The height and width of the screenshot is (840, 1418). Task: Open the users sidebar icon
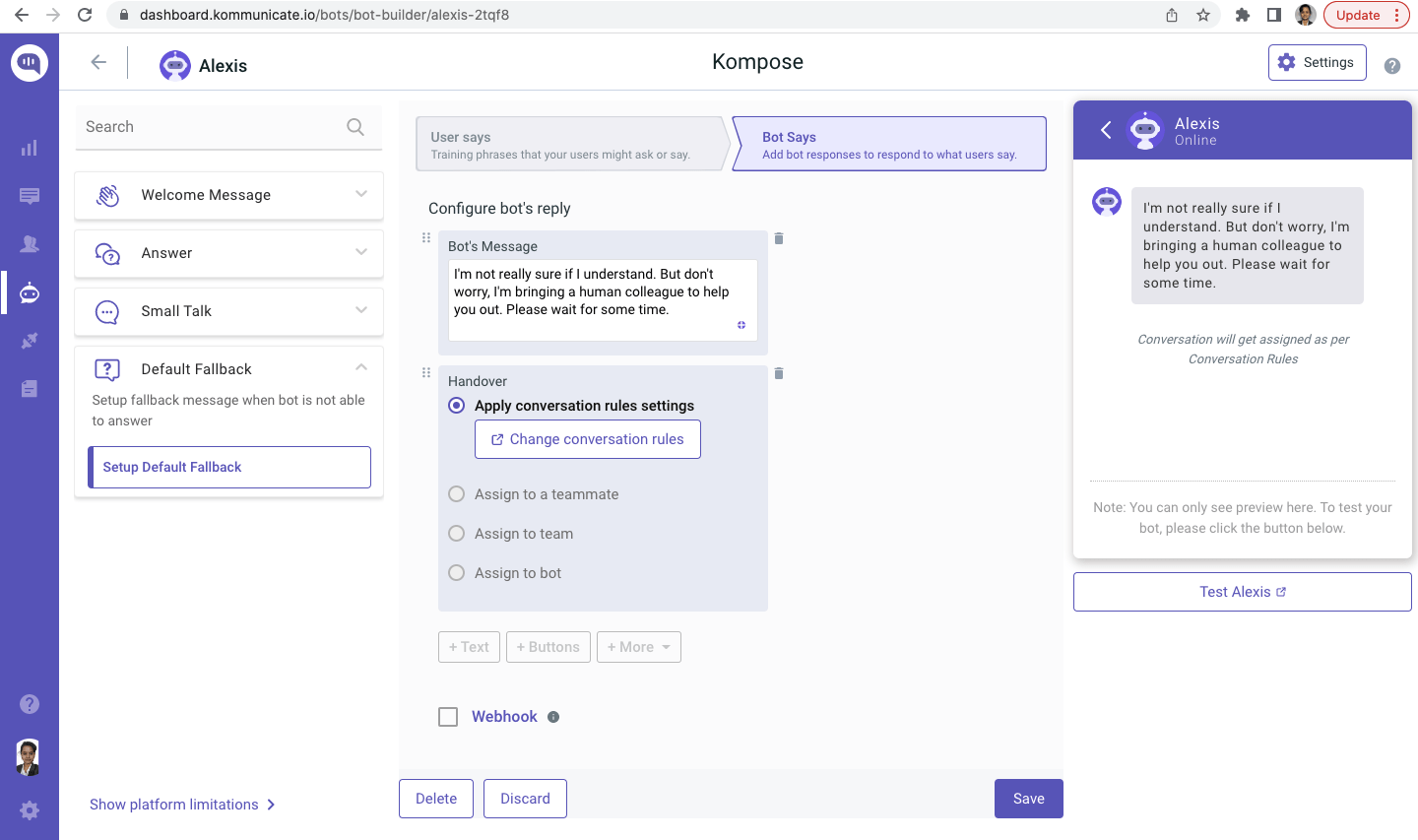30,243
